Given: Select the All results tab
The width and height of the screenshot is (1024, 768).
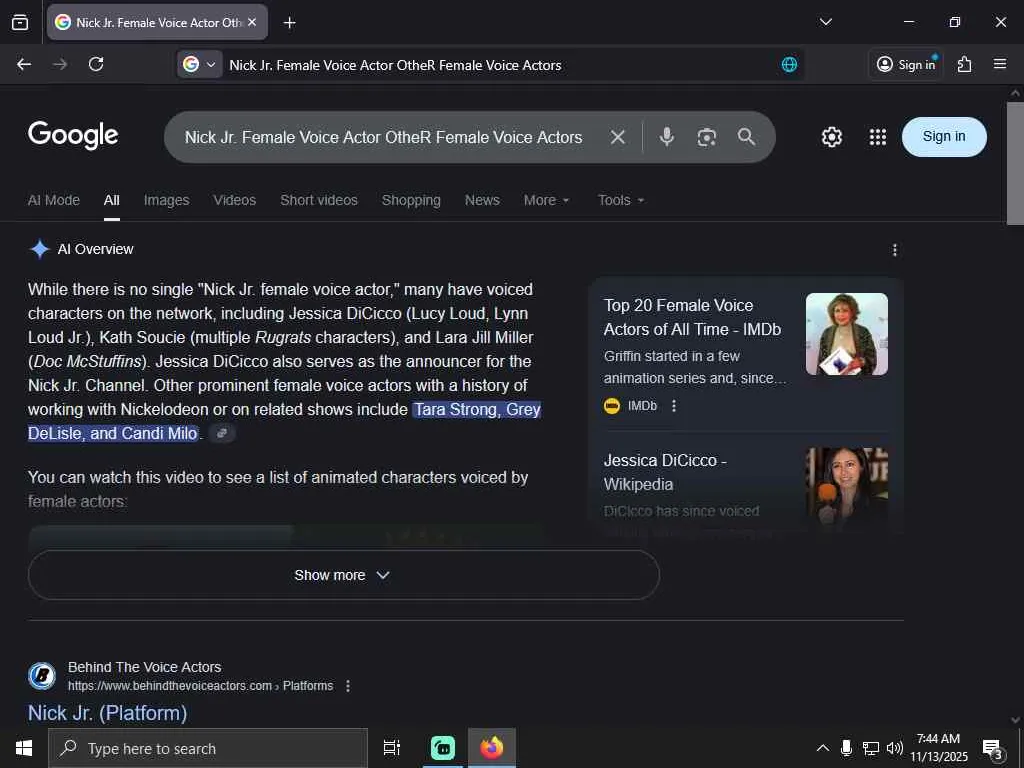Looking at the screenshot, I should [112, 200].
